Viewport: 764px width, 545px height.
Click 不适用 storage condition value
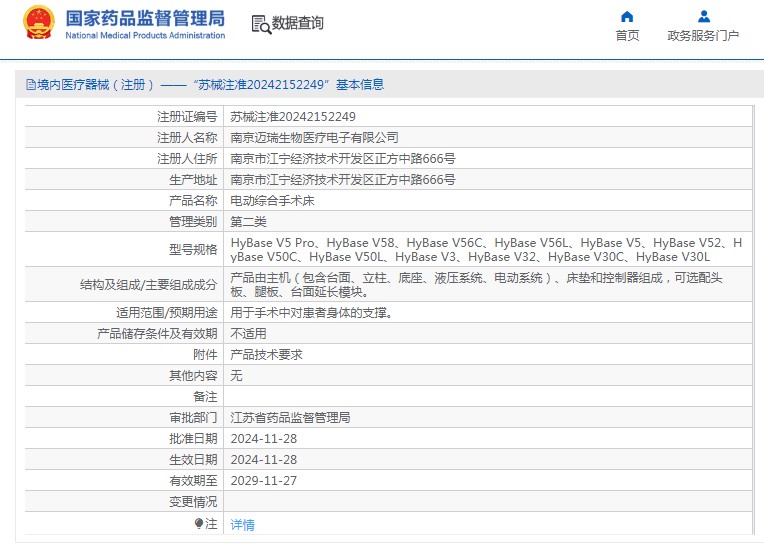[x=248, y=334]
